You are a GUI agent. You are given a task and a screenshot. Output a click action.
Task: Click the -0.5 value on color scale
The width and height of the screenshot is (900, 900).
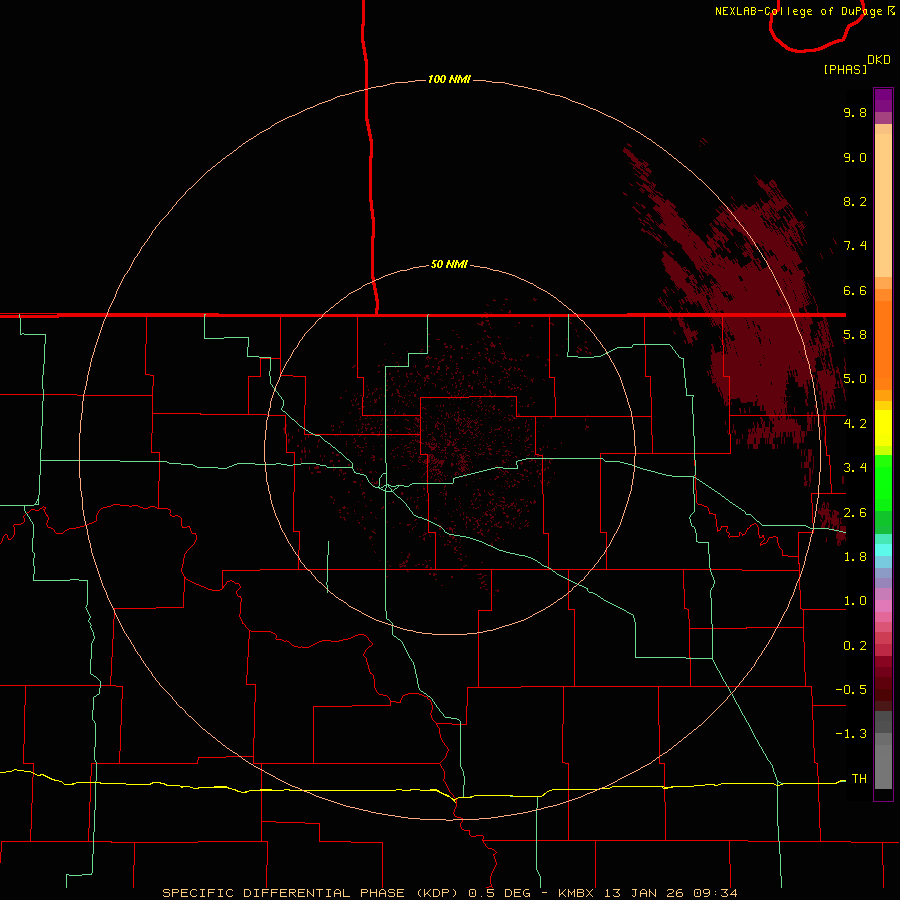coord(851,690)
